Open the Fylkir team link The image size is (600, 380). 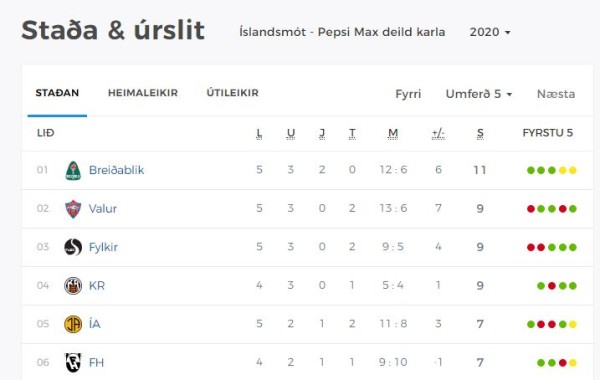tap(103, 247)
